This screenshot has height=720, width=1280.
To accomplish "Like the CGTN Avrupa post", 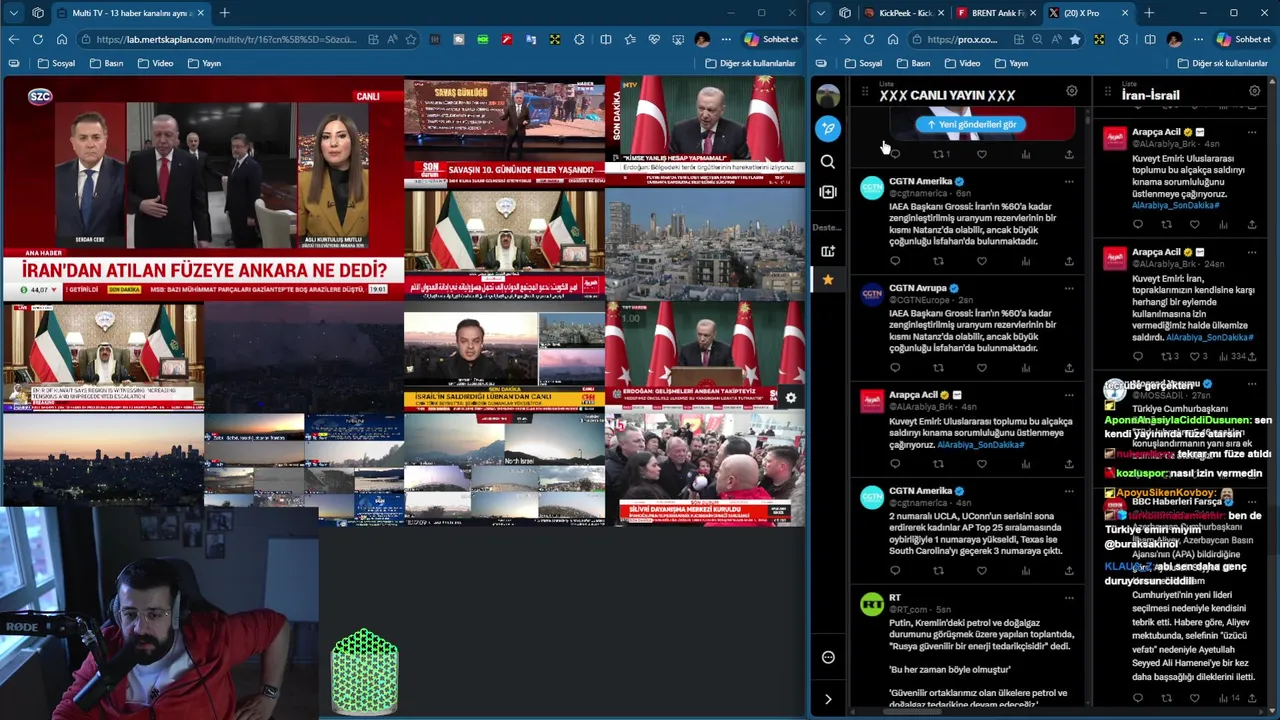I will (982, 368).
